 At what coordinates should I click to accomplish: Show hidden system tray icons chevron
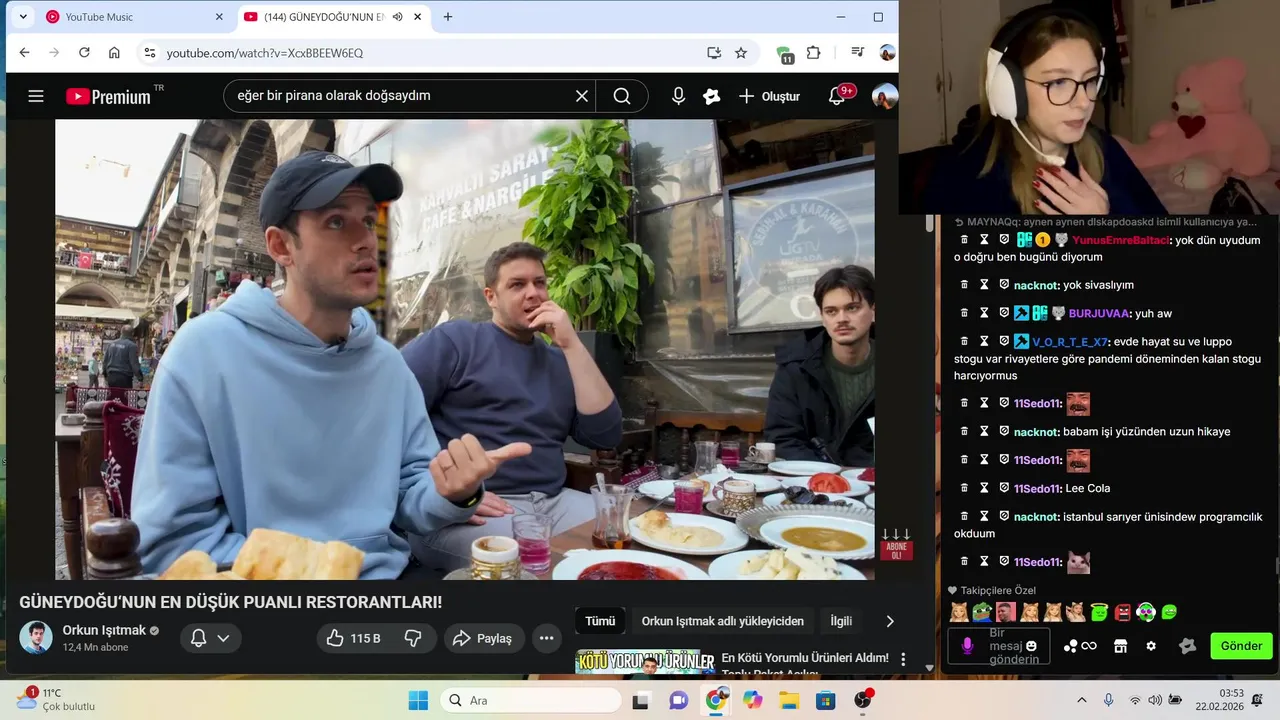pos(1081,700)
